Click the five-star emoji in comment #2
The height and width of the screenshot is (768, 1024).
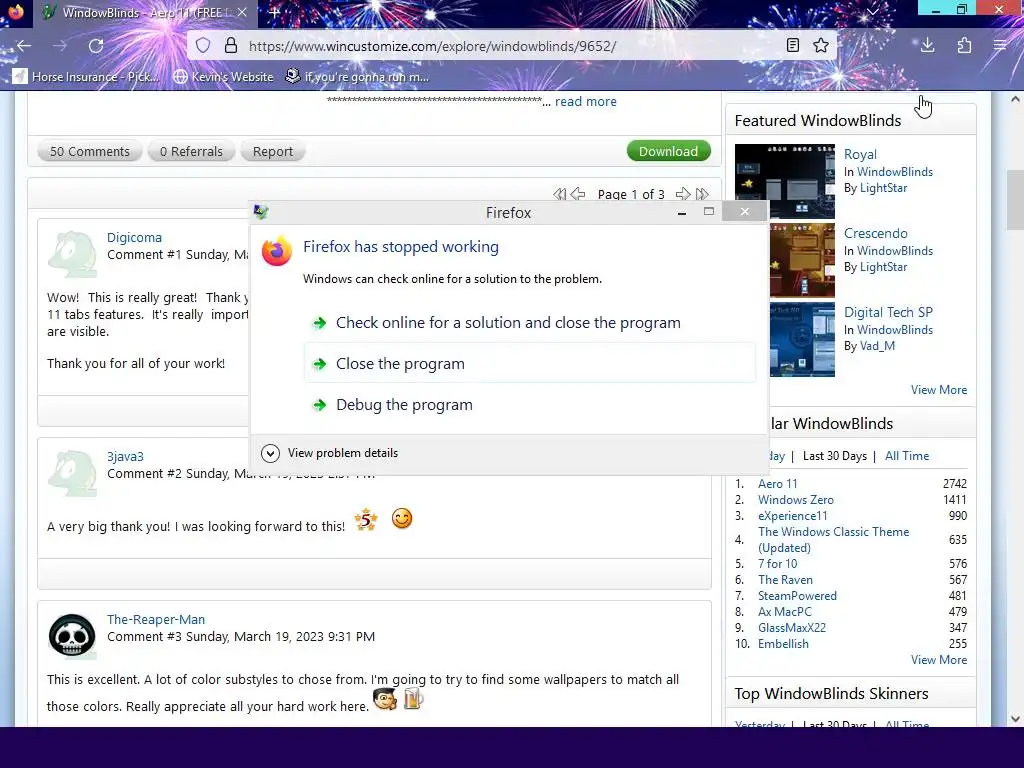(366, 520)
